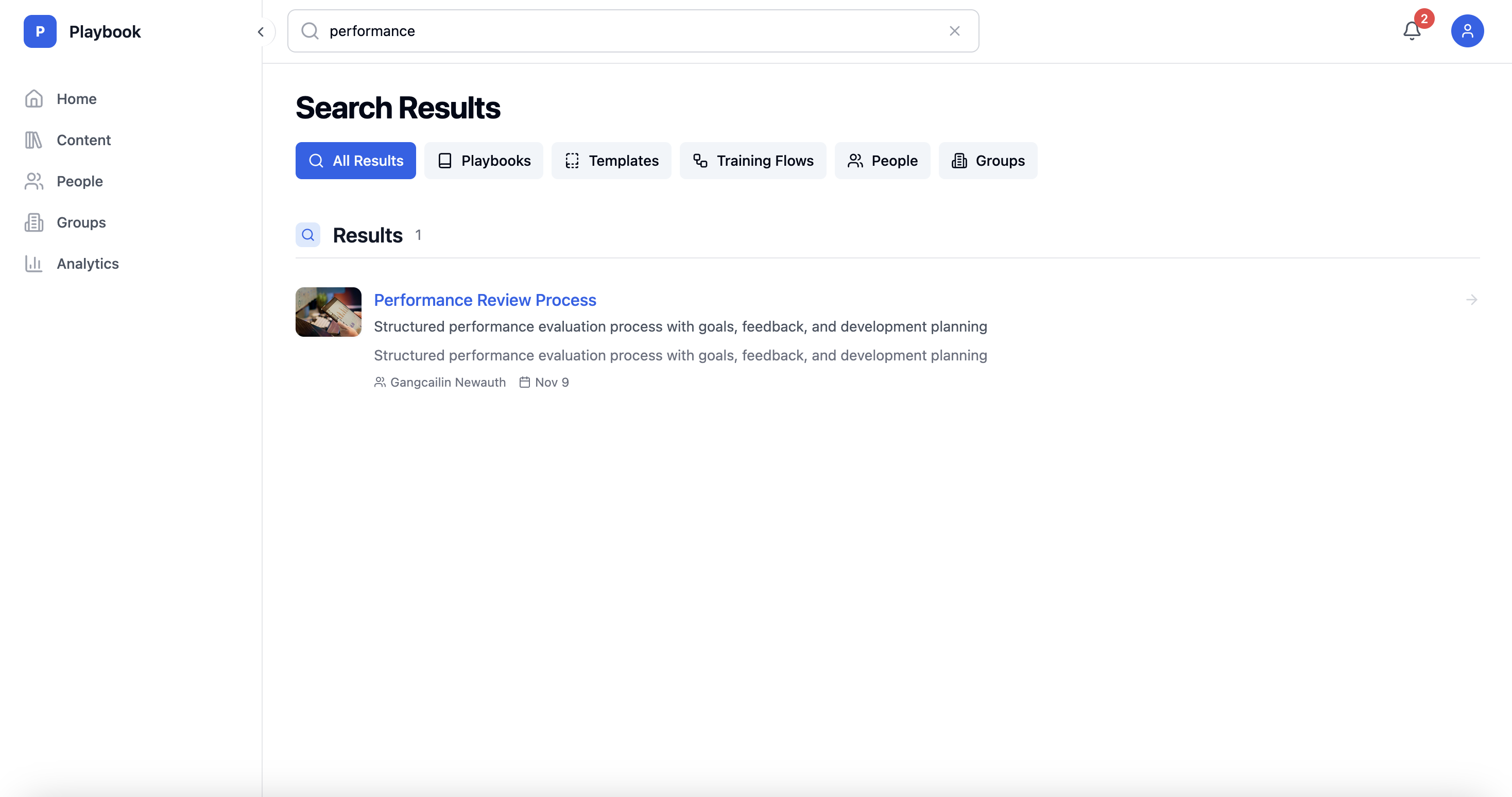Open notifications via the bell icon
The image size is (1512, 797).
point(1411,31)
